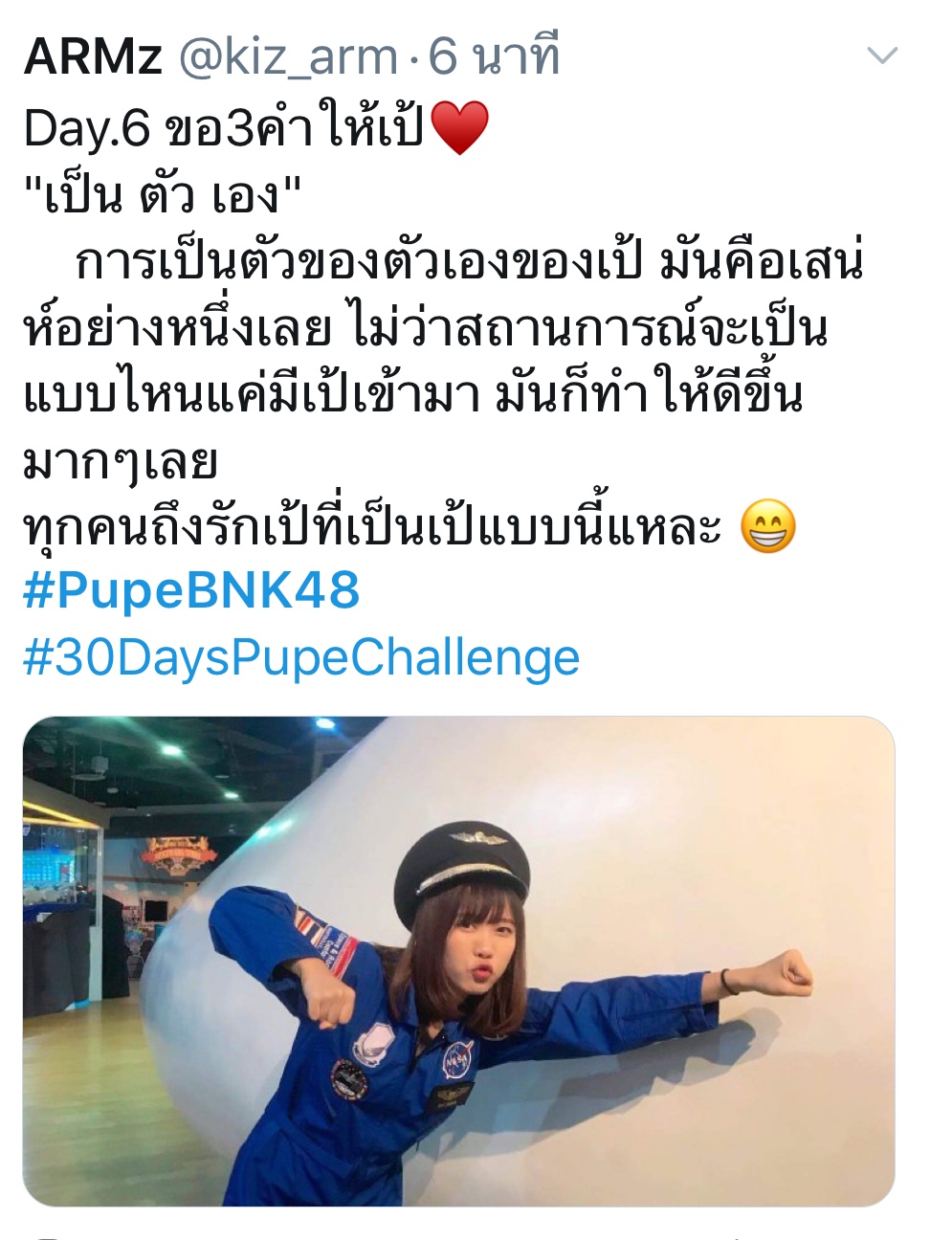The image size is (952, 1240).
Task: Tap the @kiz_arm handle
Action: coord(288,57)
